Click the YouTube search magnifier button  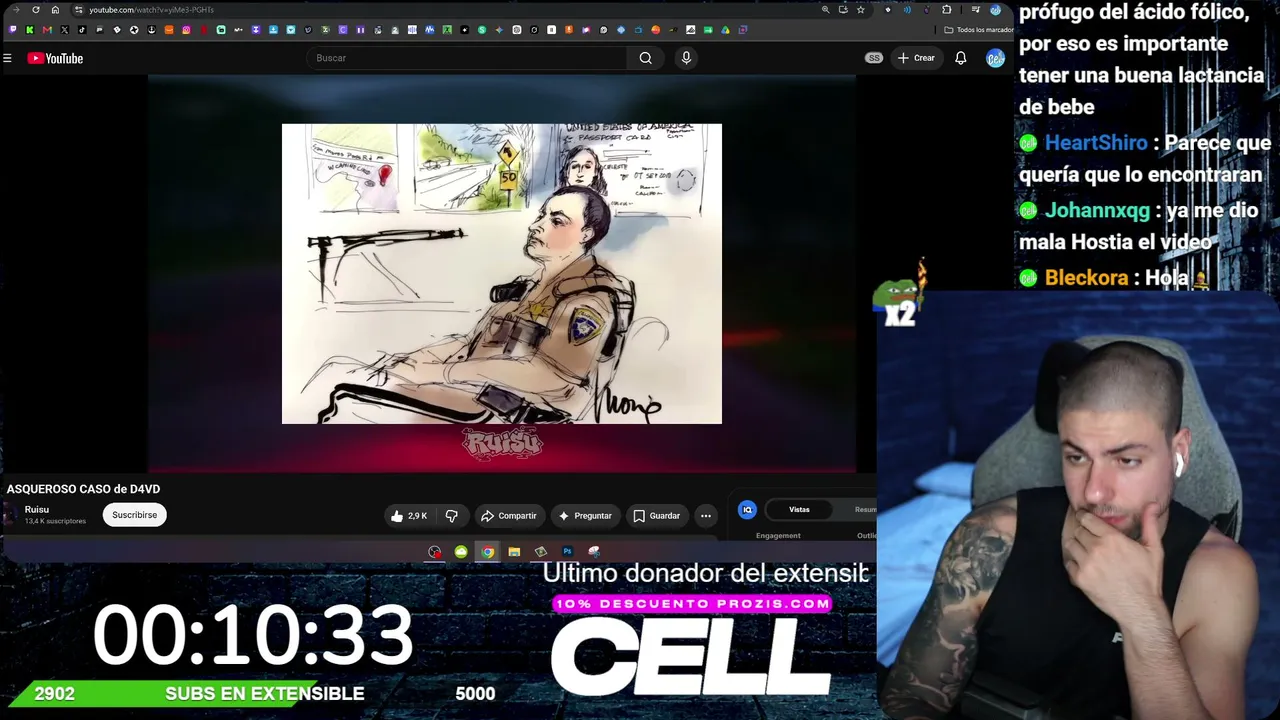click(x=646, y=58)
